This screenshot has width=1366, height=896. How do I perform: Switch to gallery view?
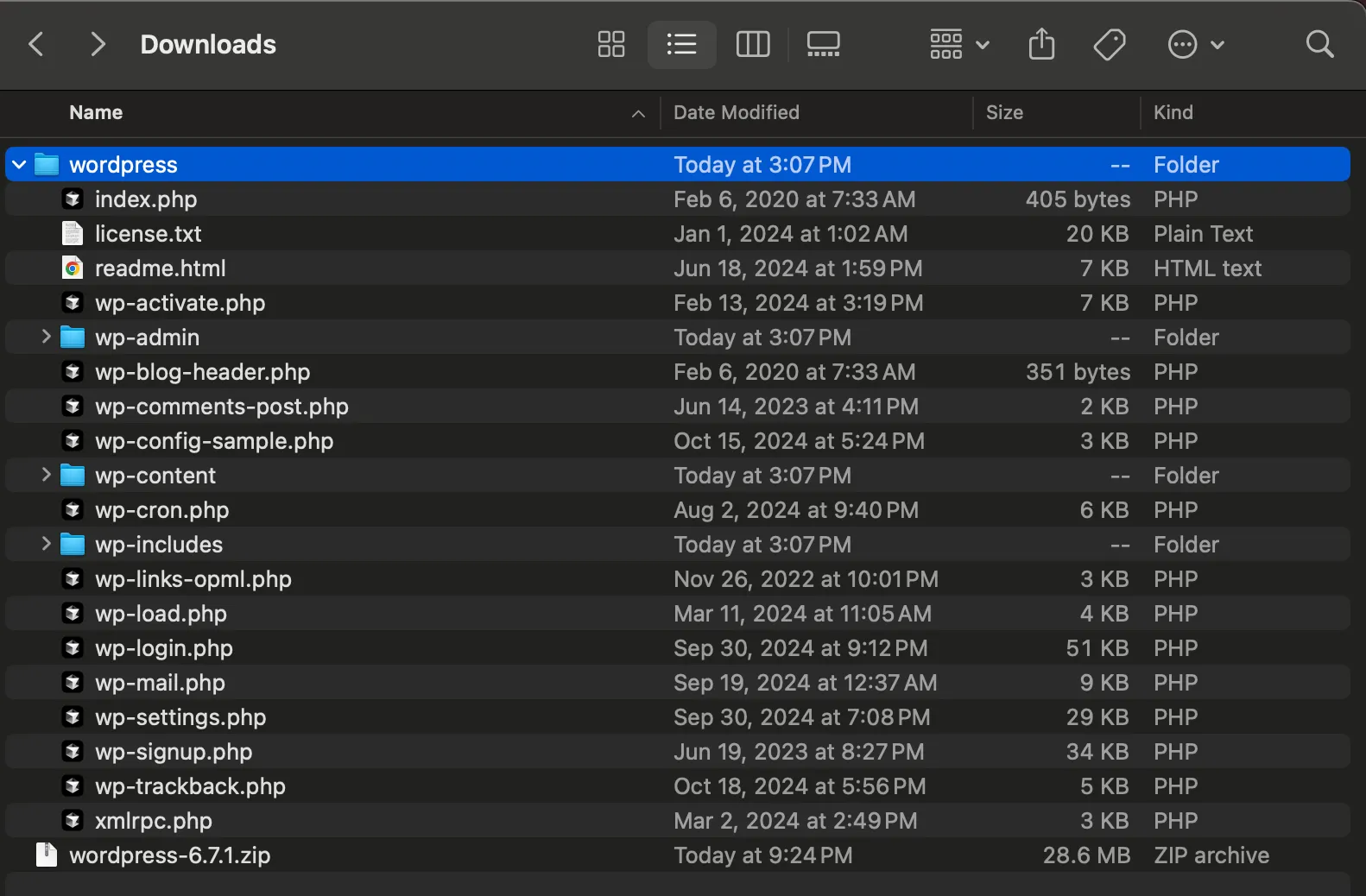click(823, 44)
